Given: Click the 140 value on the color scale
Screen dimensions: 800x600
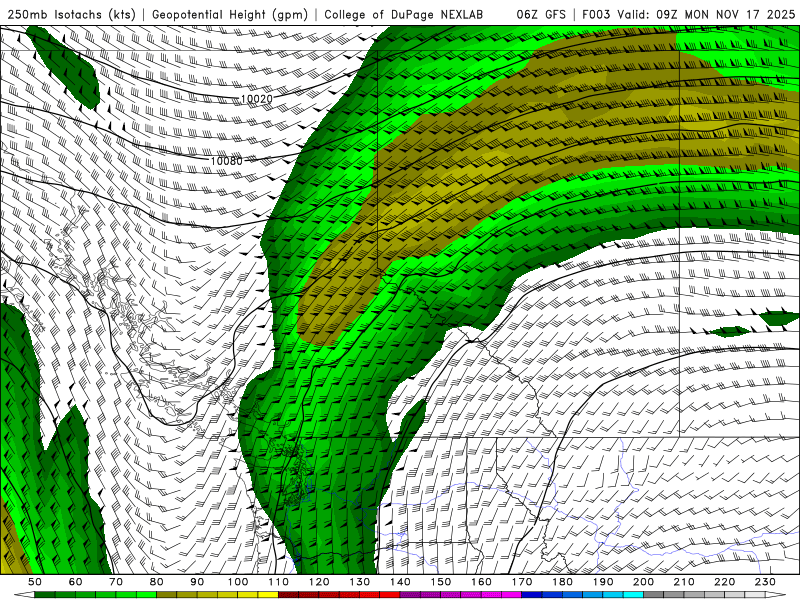Looking at the screenshot, I should pyautogui.click(x=400, y=582).
